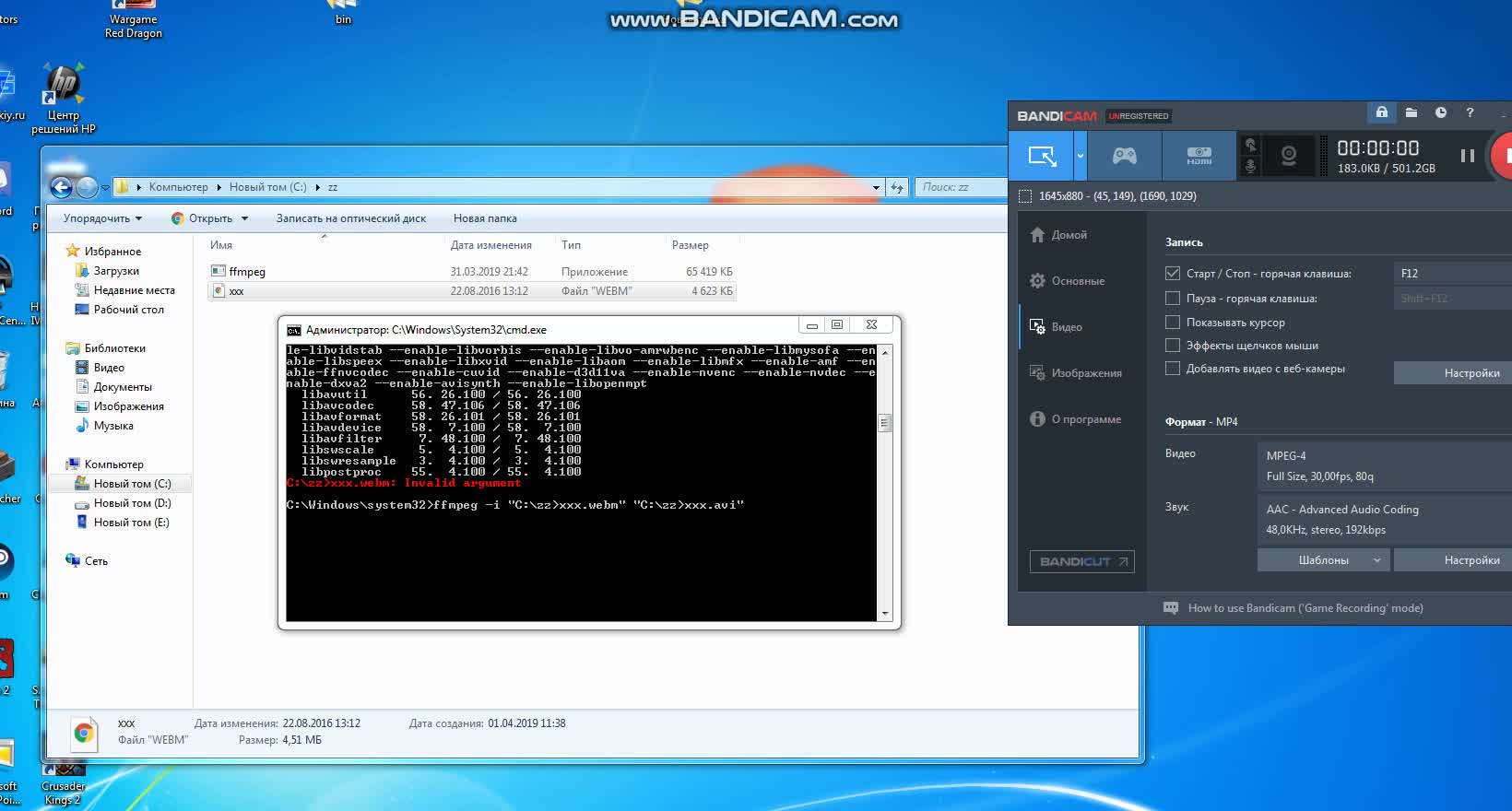The height and width of the screenshot is (811, 1512).
Task: Click the Поиск: zz search field
Action: (x=959, y=187)
